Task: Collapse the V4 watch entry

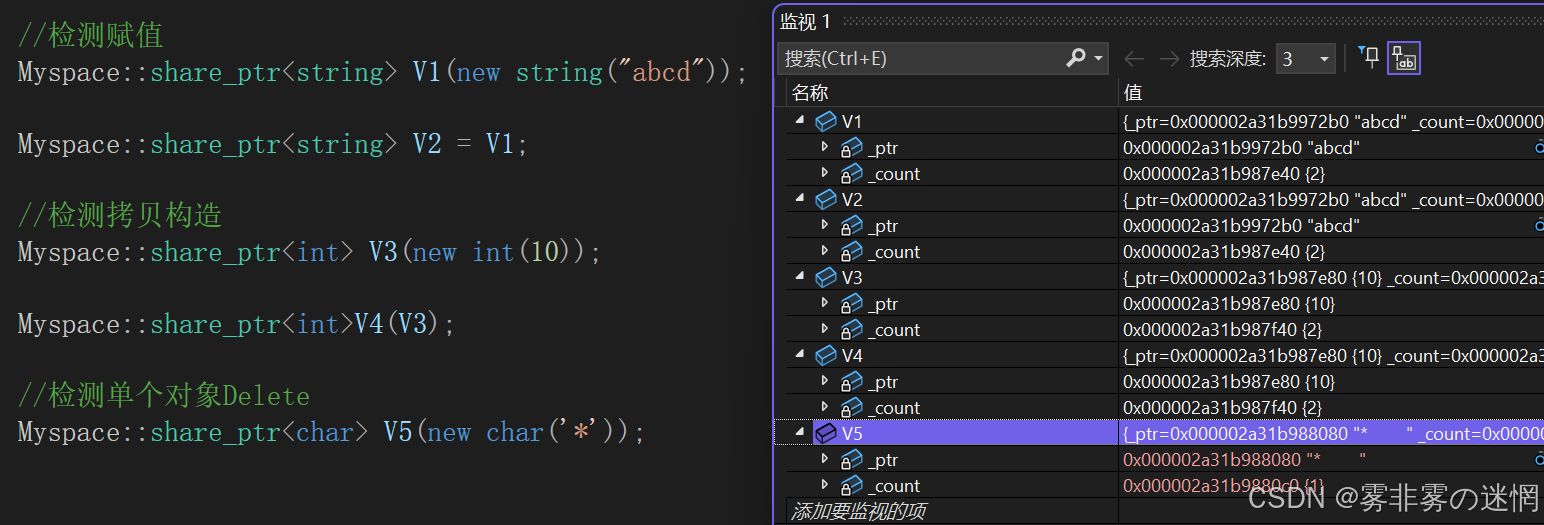Action: [x=800, y=354]
